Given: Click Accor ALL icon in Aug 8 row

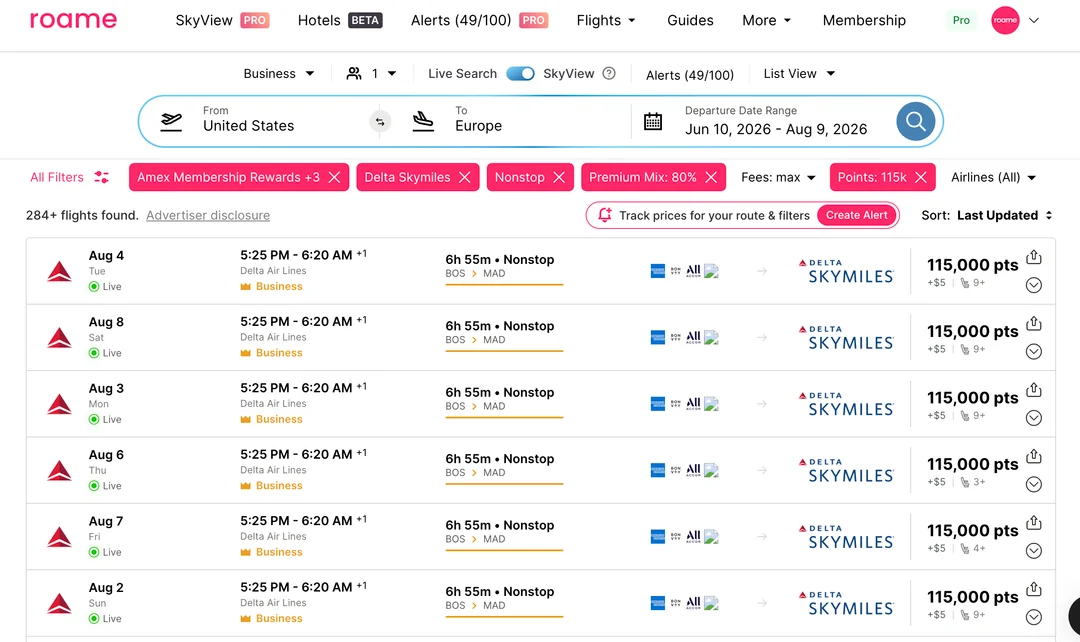Looking at the screenshot, I should click(693, 338).
